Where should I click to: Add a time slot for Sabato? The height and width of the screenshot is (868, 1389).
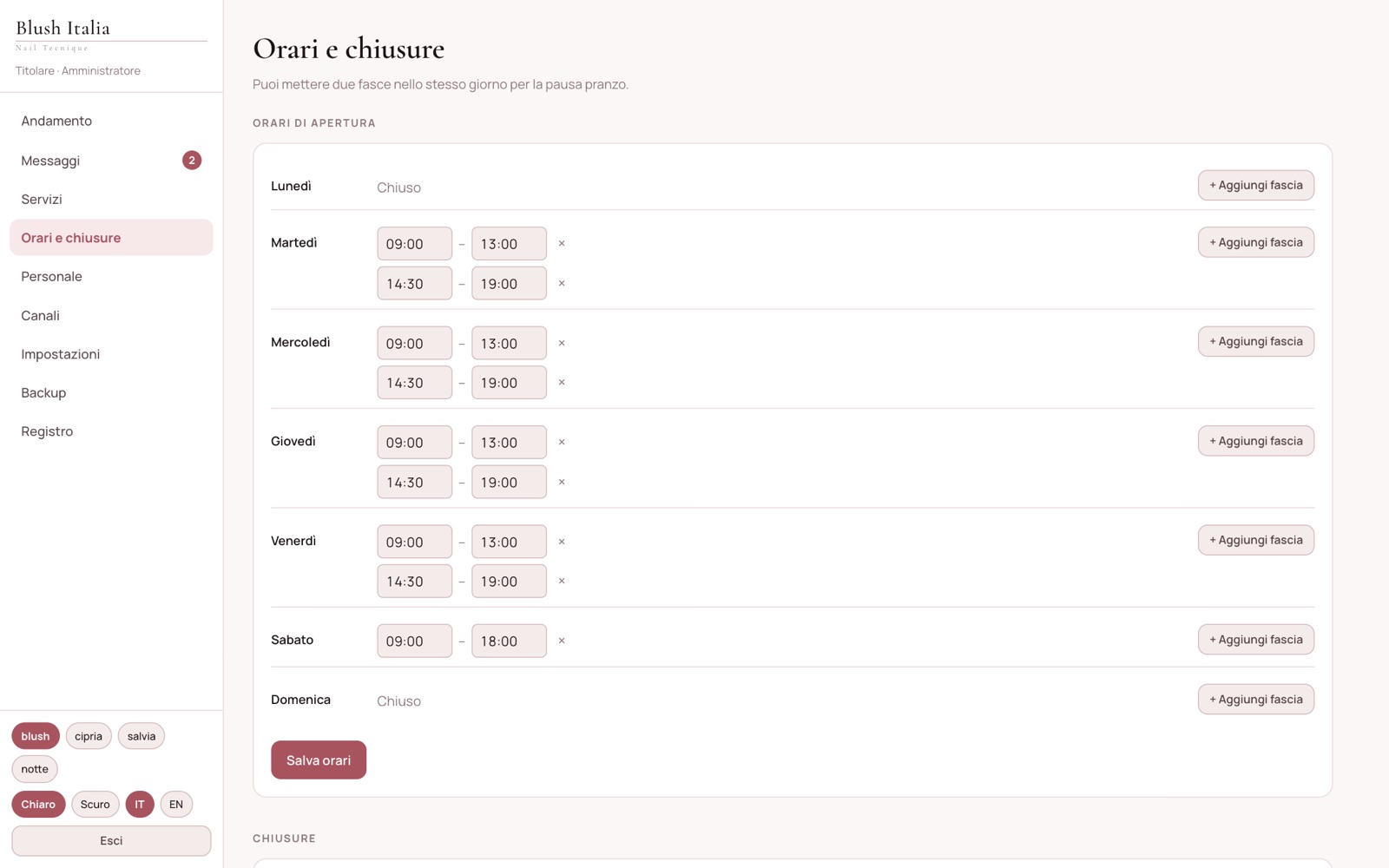click(x=1256, y=640)
